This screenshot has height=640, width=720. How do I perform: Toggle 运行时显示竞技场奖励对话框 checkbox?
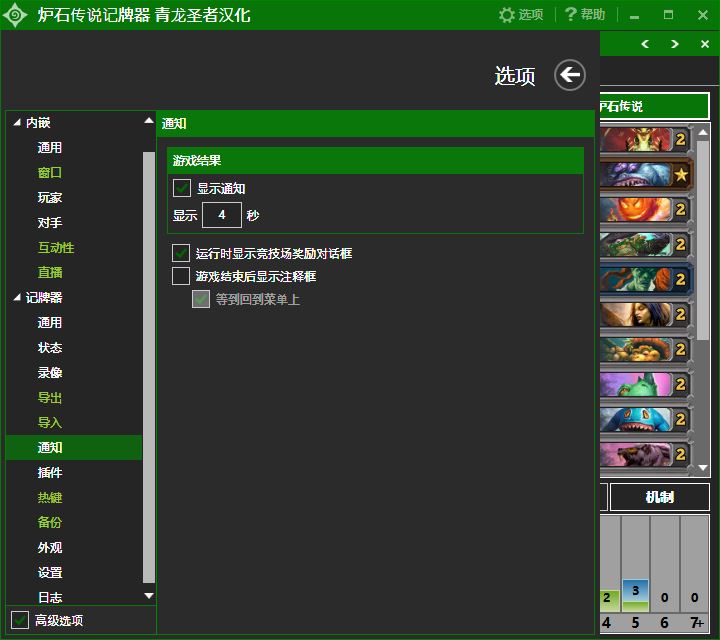click(180, 253)
